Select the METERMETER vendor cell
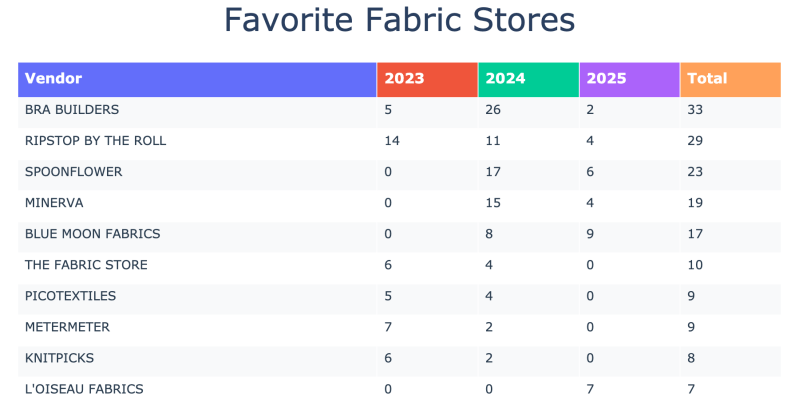Image resolution: width=799 pixels, height=417 pixels. 67,327
